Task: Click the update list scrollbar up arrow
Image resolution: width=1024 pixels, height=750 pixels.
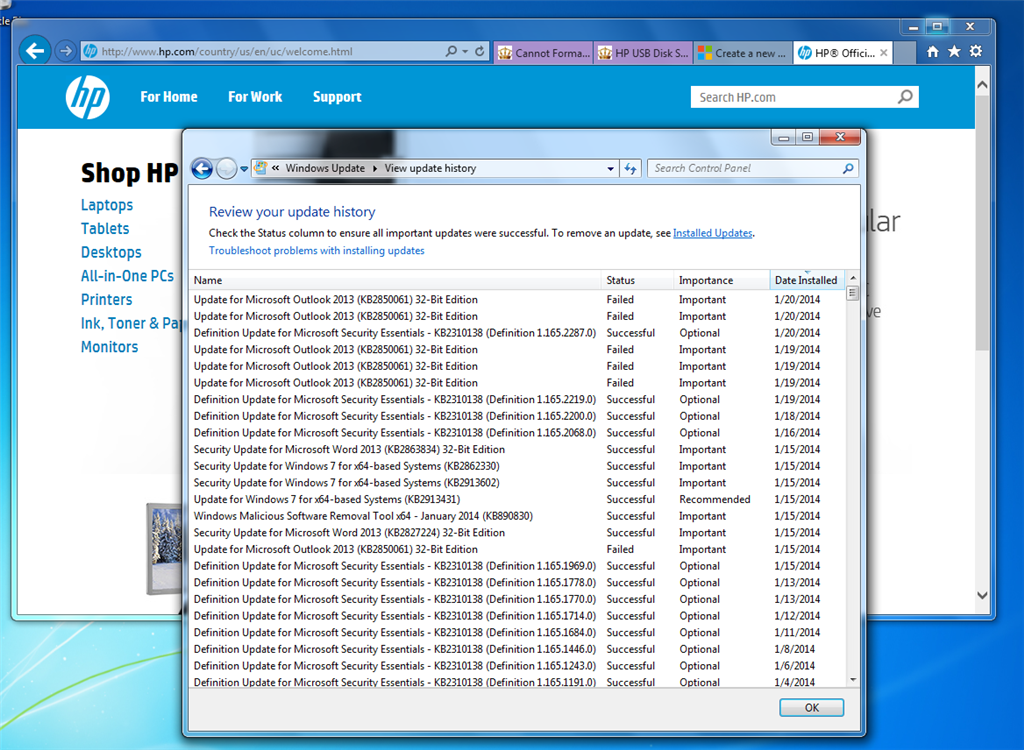Action: [x=852, y=278]
